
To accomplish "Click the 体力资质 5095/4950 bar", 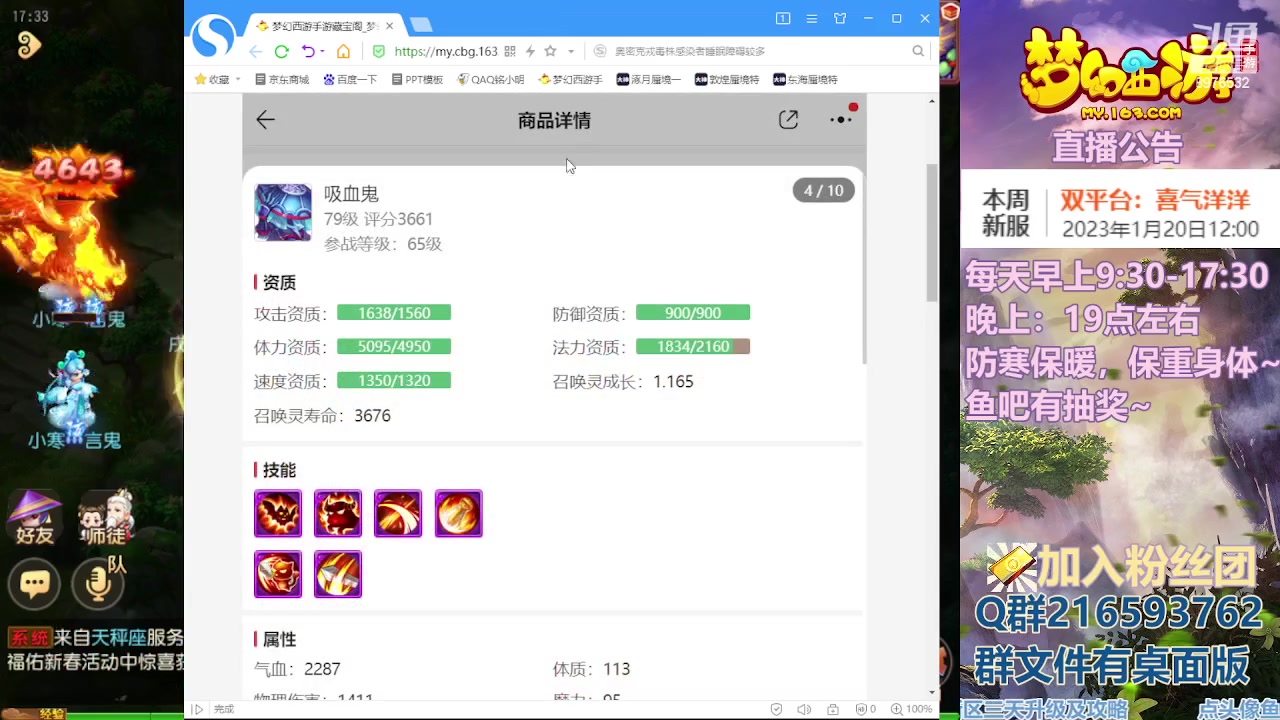I will (394, 347).
